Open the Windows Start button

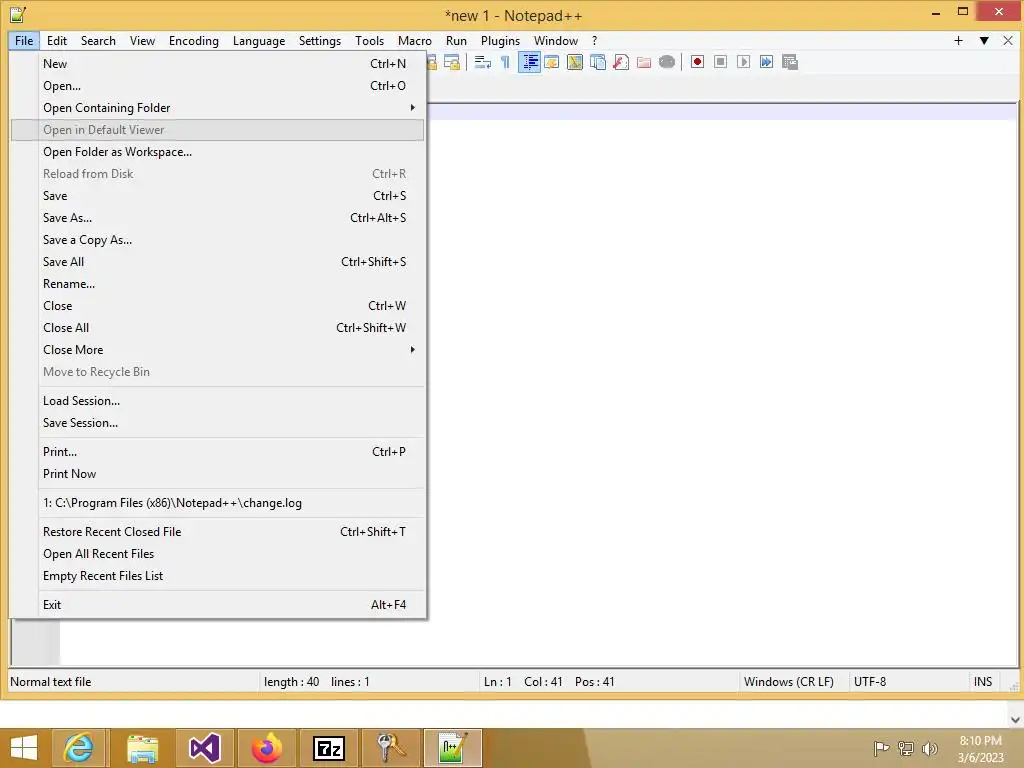(x=24, y=748)
